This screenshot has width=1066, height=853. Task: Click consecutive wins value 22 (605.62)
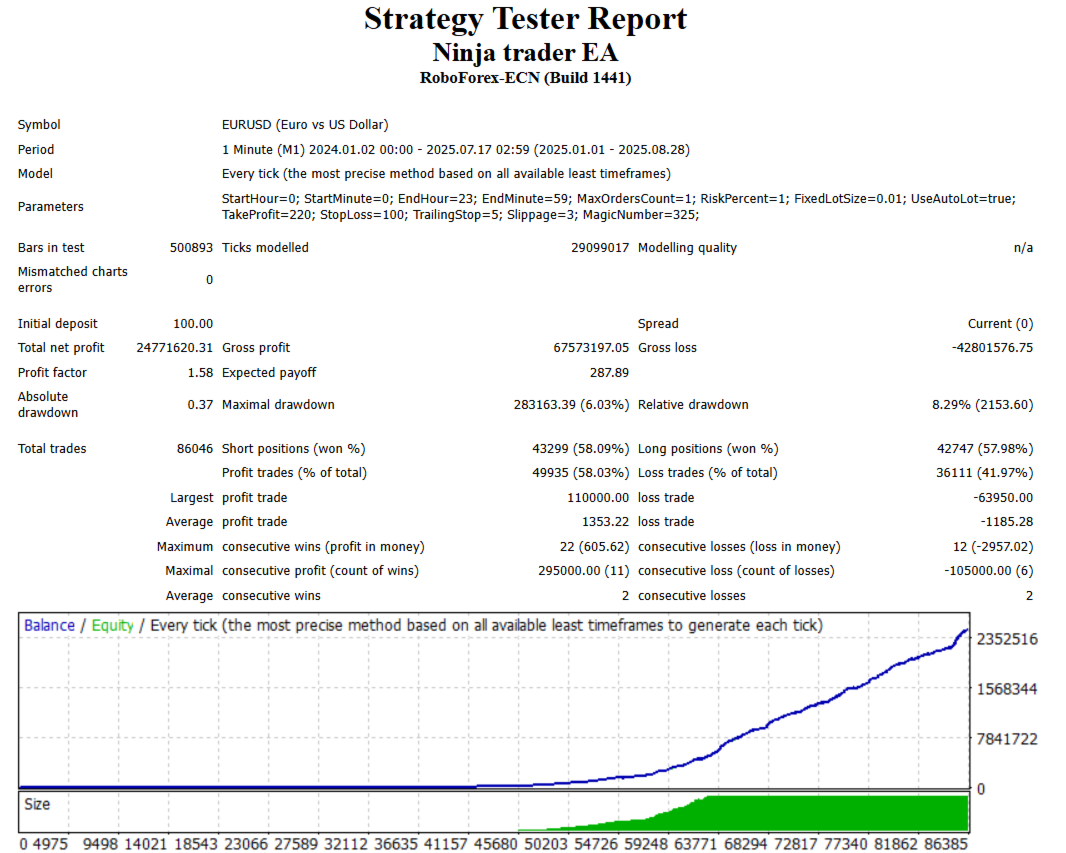click(594, 547)
